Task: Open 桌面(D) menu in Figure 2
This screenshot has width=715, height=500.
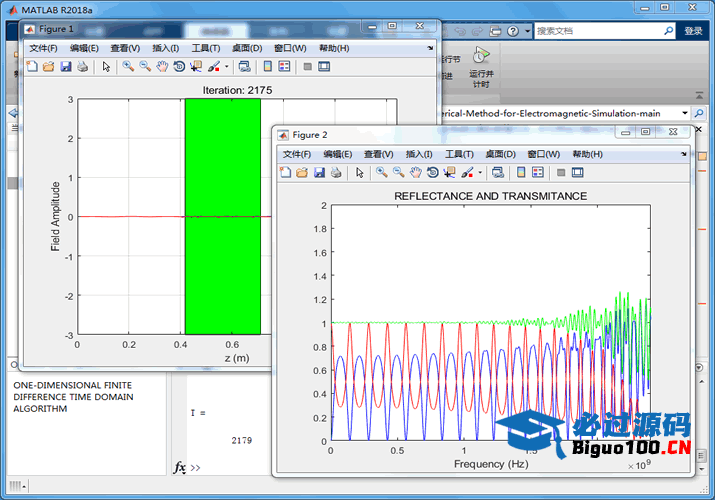Action: tap(501, 154)
